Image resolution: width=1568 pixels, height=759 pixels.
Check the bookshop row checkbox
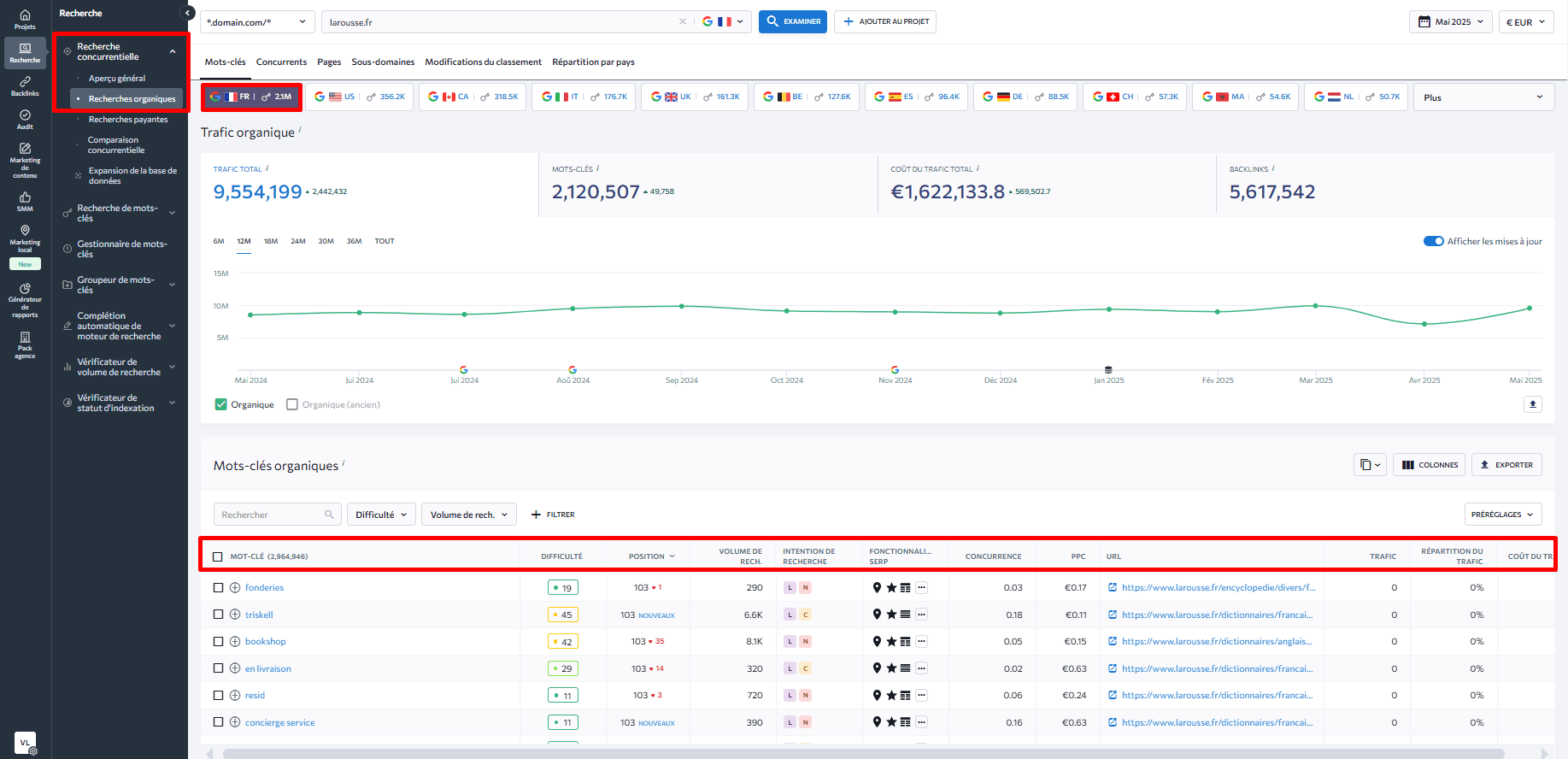pos(218,641)
